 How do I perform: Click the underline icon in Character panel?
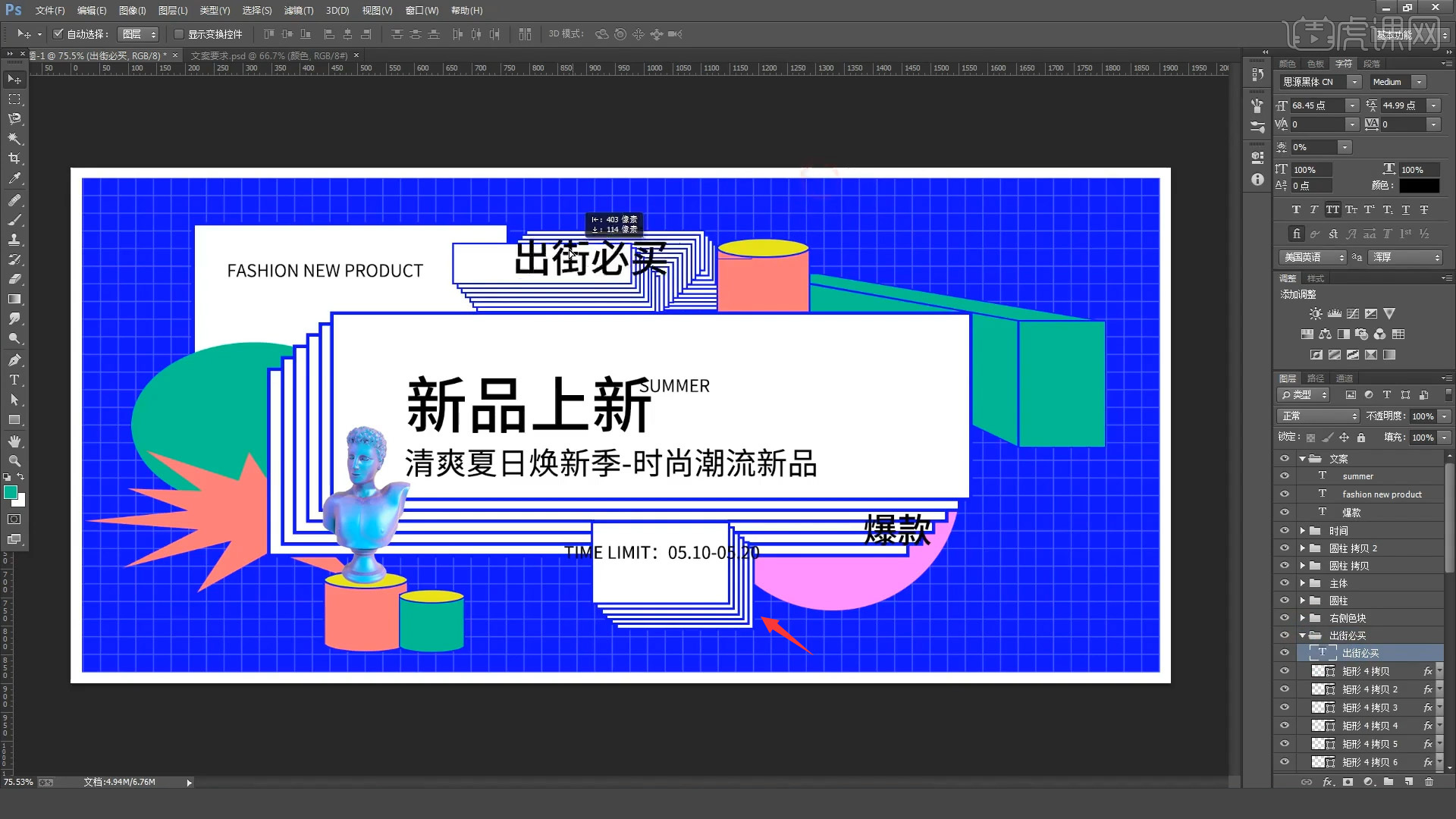[x=1405, y=209]
